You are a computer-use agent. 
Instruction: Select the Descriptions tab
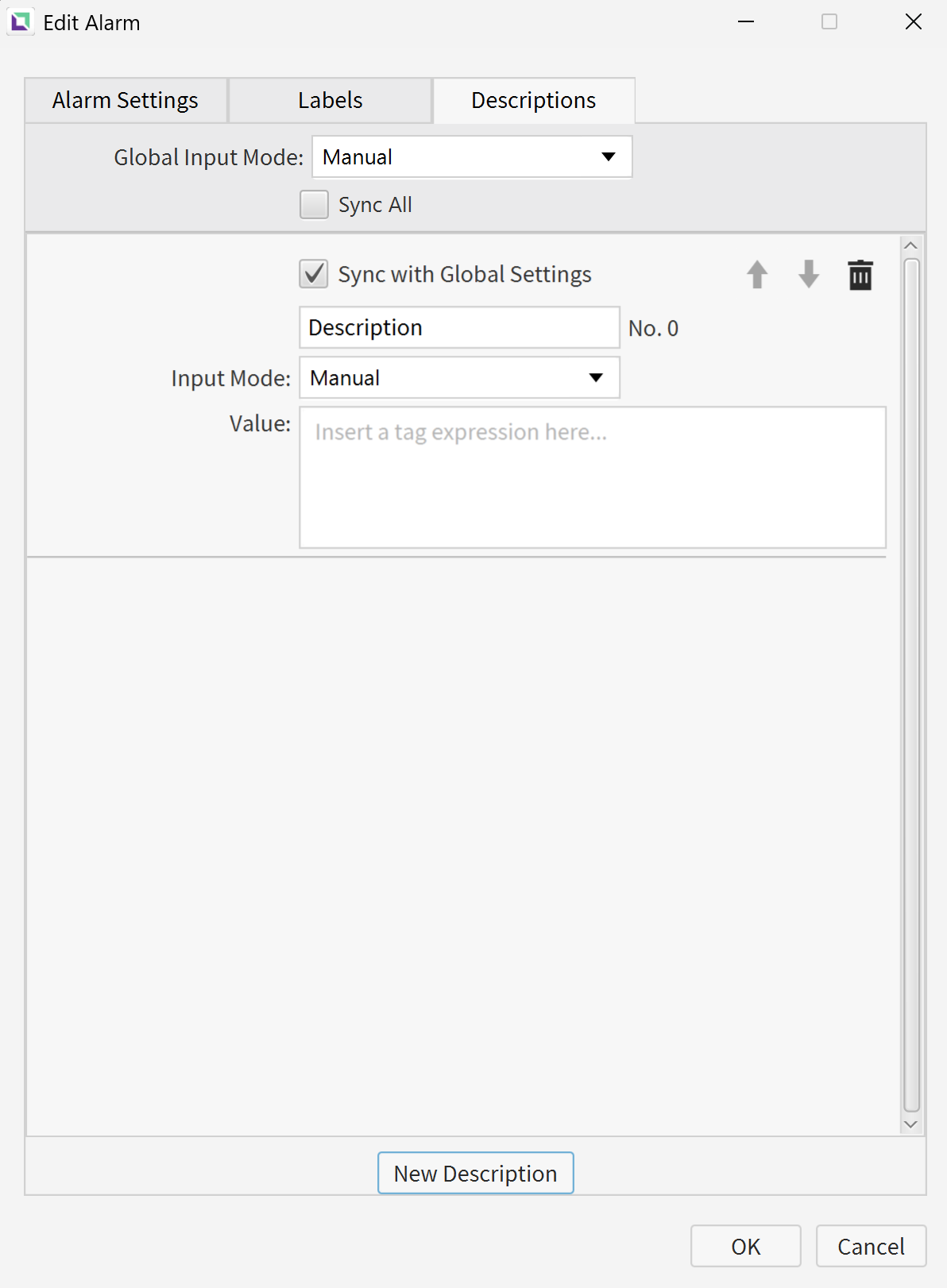pos(534,100)
